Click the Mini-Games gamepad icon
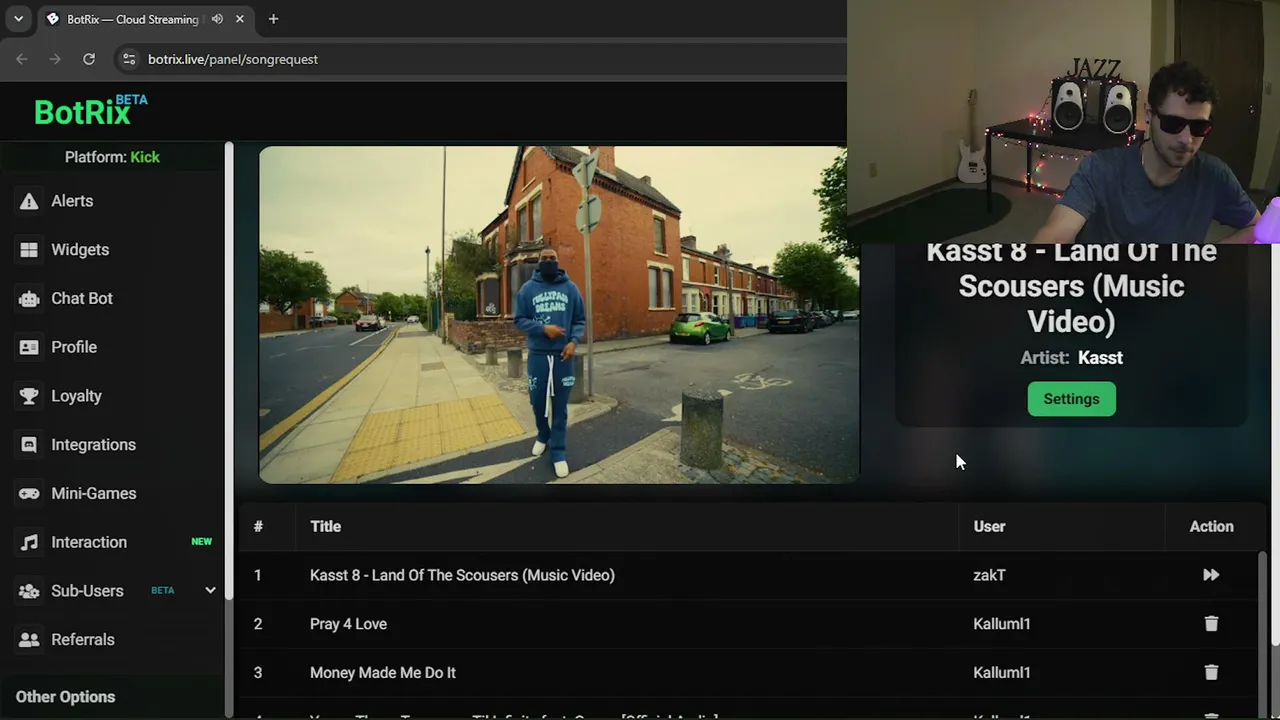The height and width of the screenshot is (720, 1280). (29, 493)
